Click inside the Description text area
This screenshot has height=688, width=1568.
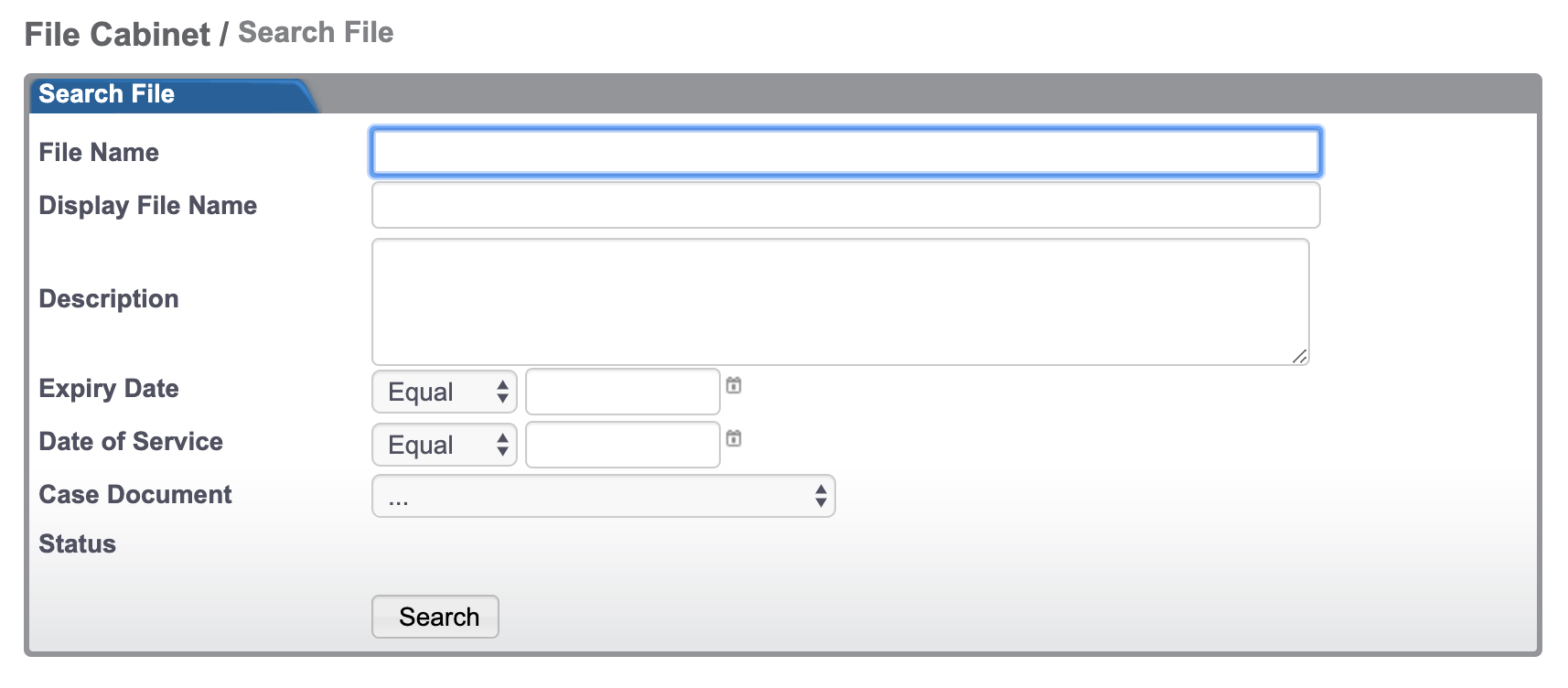841,302
